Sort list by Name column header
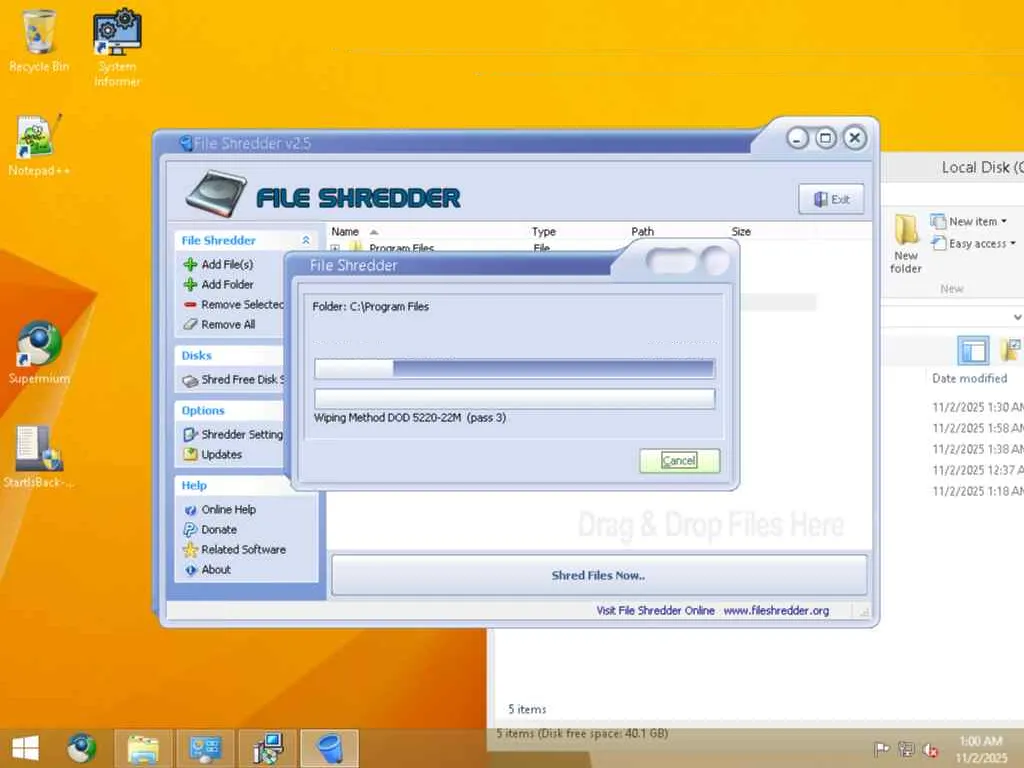This screenshot has height=768, width=1024. pos(345,232)
